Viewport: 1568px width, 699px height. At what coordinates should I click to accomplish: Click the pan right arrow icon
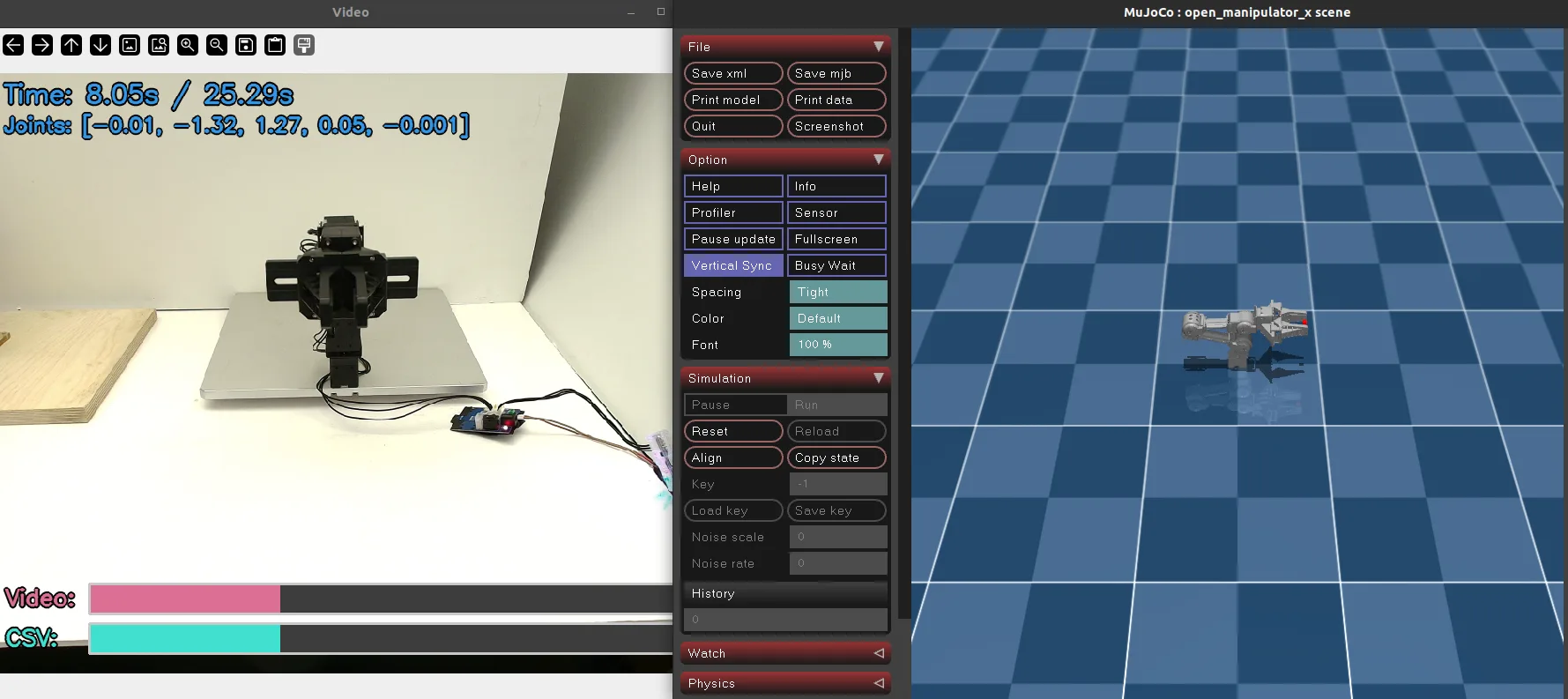click(42, 45)
